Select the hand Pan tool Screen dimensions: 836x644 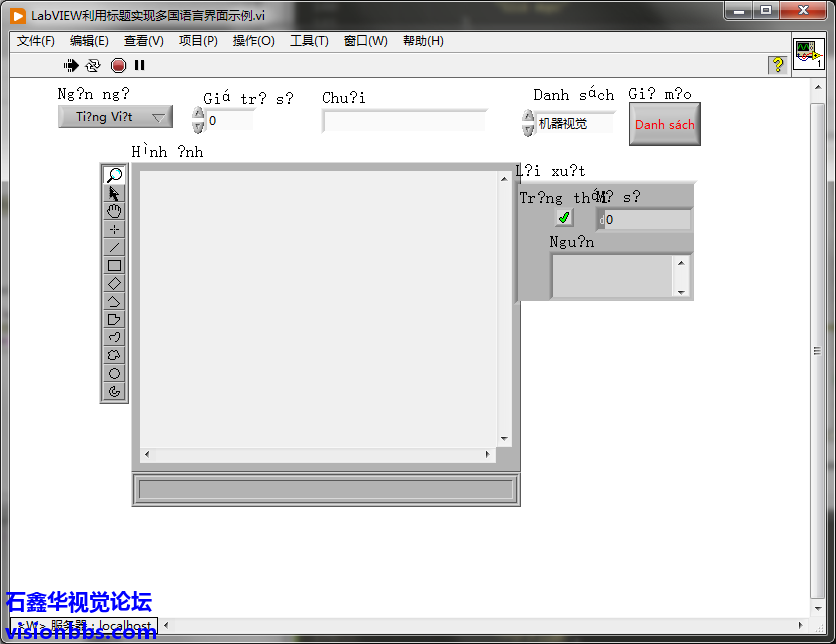coord(114,211)
